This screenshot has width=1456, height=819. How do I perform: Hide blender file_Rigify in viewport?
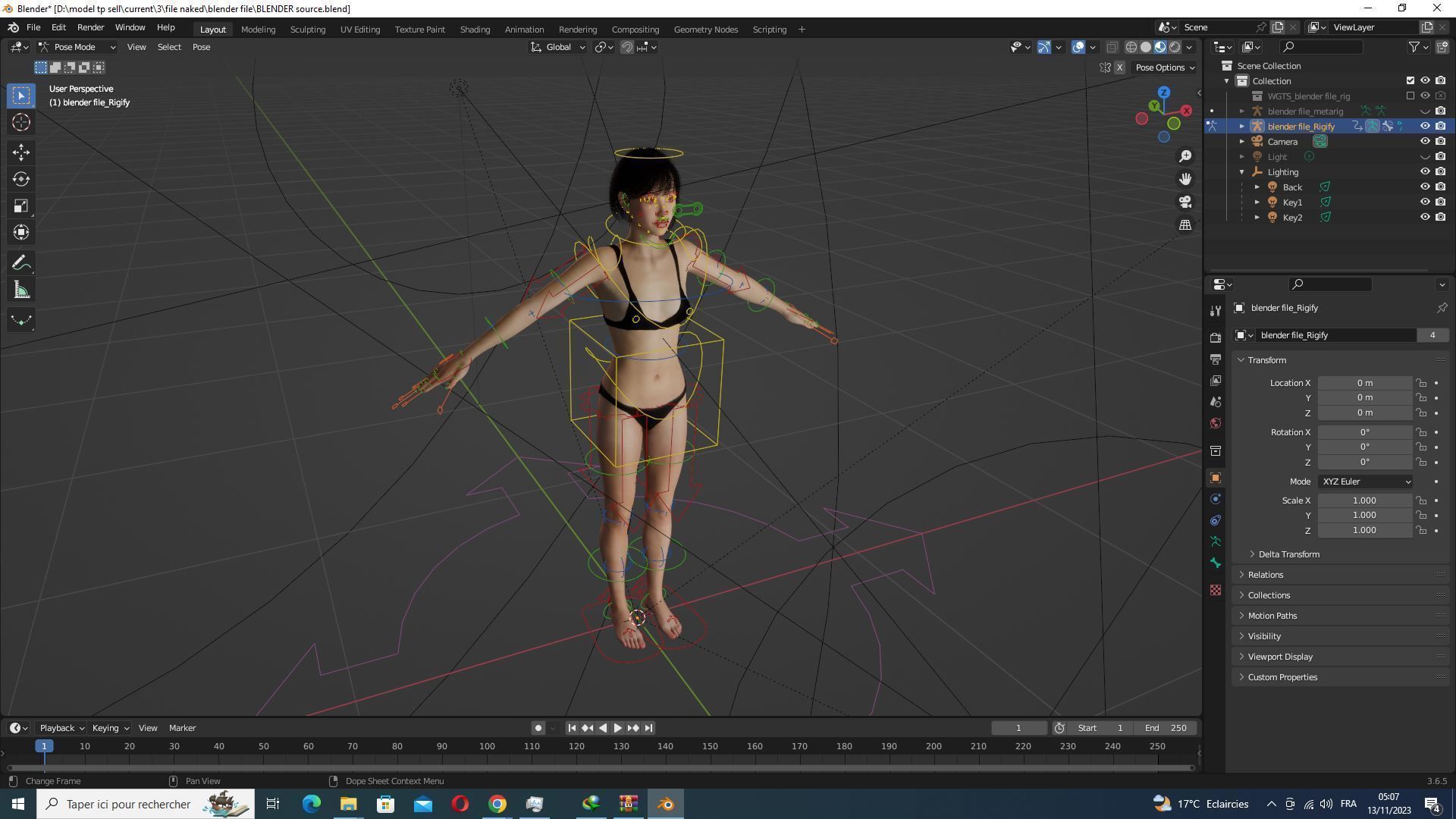click(x=1425, y=126)
